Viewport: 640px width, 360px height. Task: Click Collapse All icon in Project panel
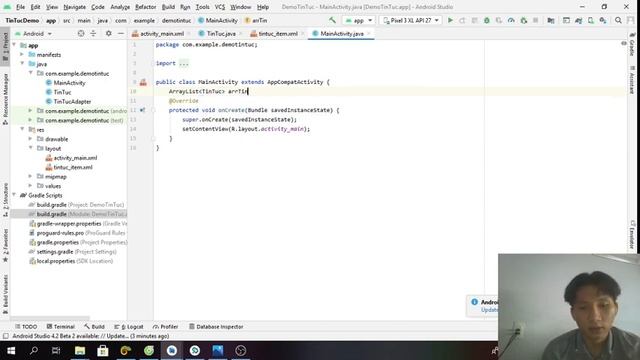[93, 33]
